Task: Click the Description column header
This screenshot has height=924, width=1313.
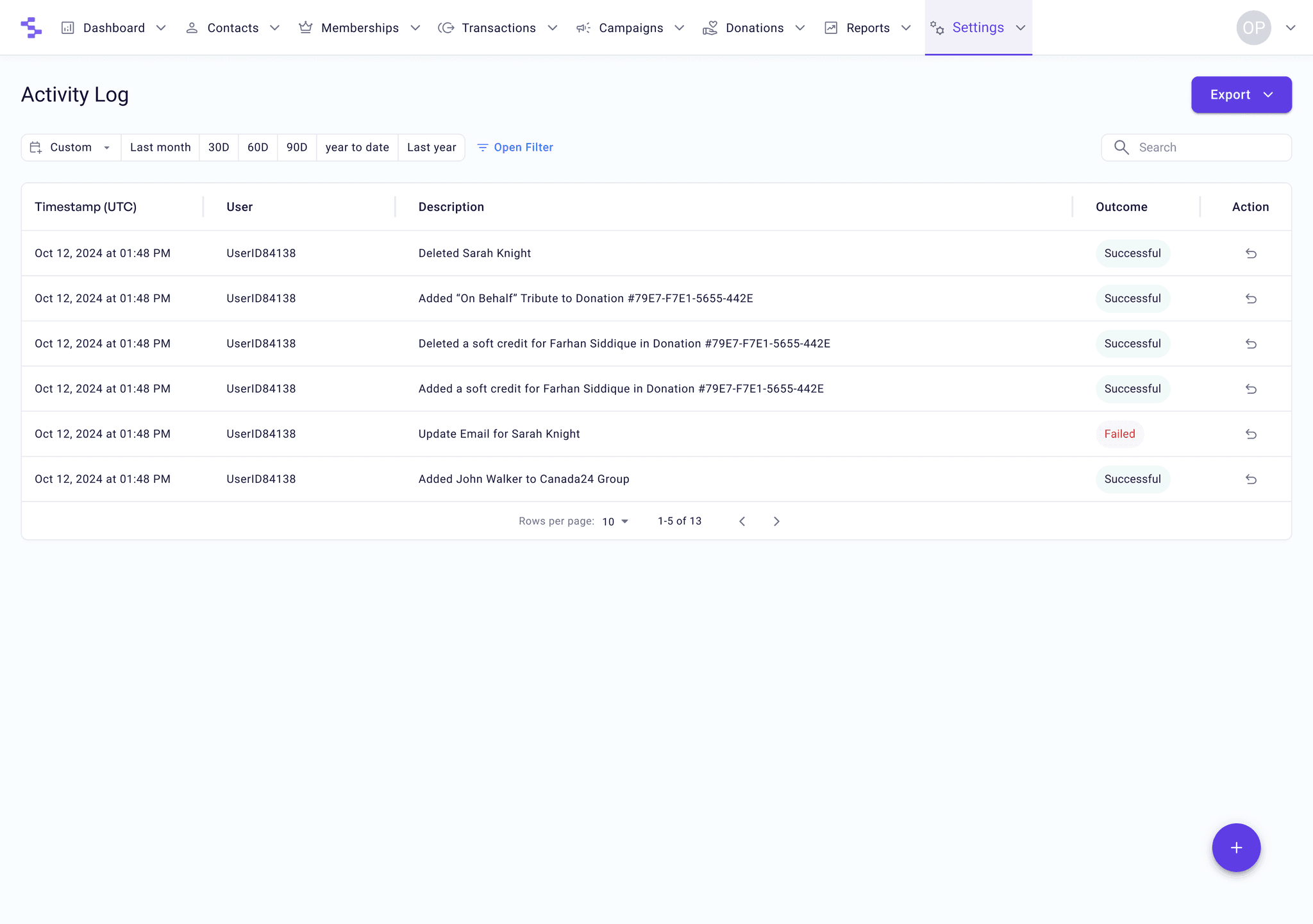Action: click(x=451, y=207)
